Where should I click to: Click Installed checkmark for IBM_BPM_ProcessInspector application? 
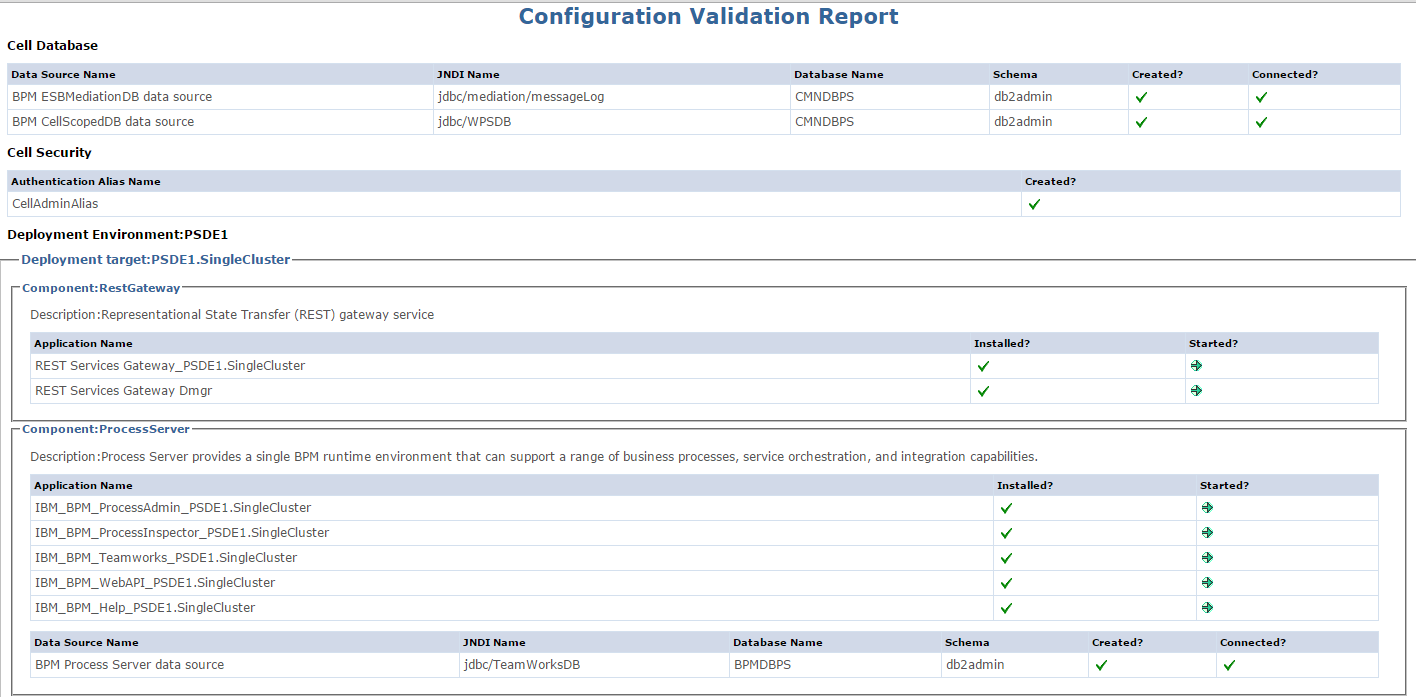click(1006, 533)
